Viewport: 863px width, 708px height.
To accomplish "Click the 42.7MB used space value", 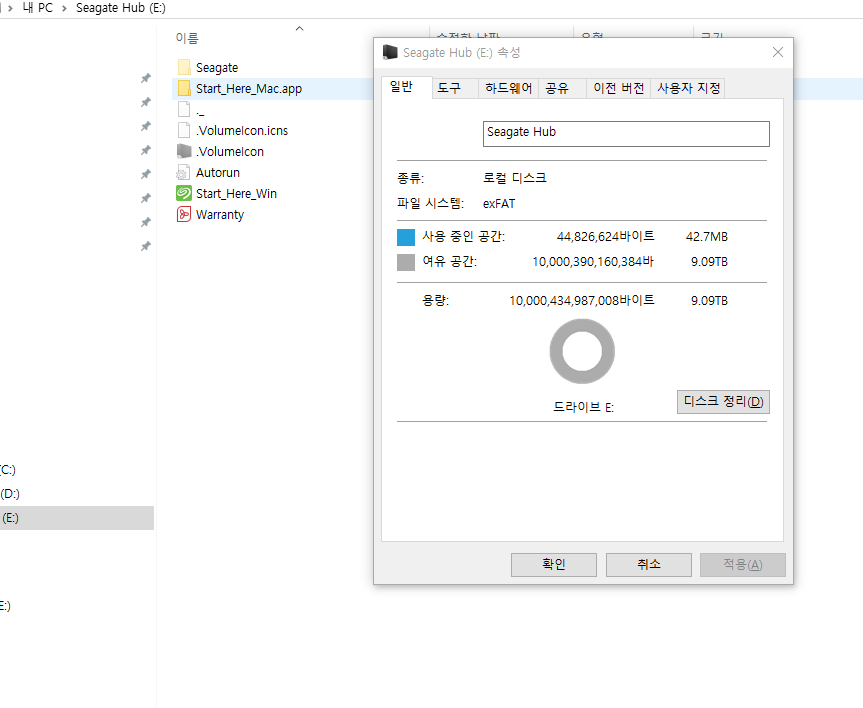I will point(707,237).
